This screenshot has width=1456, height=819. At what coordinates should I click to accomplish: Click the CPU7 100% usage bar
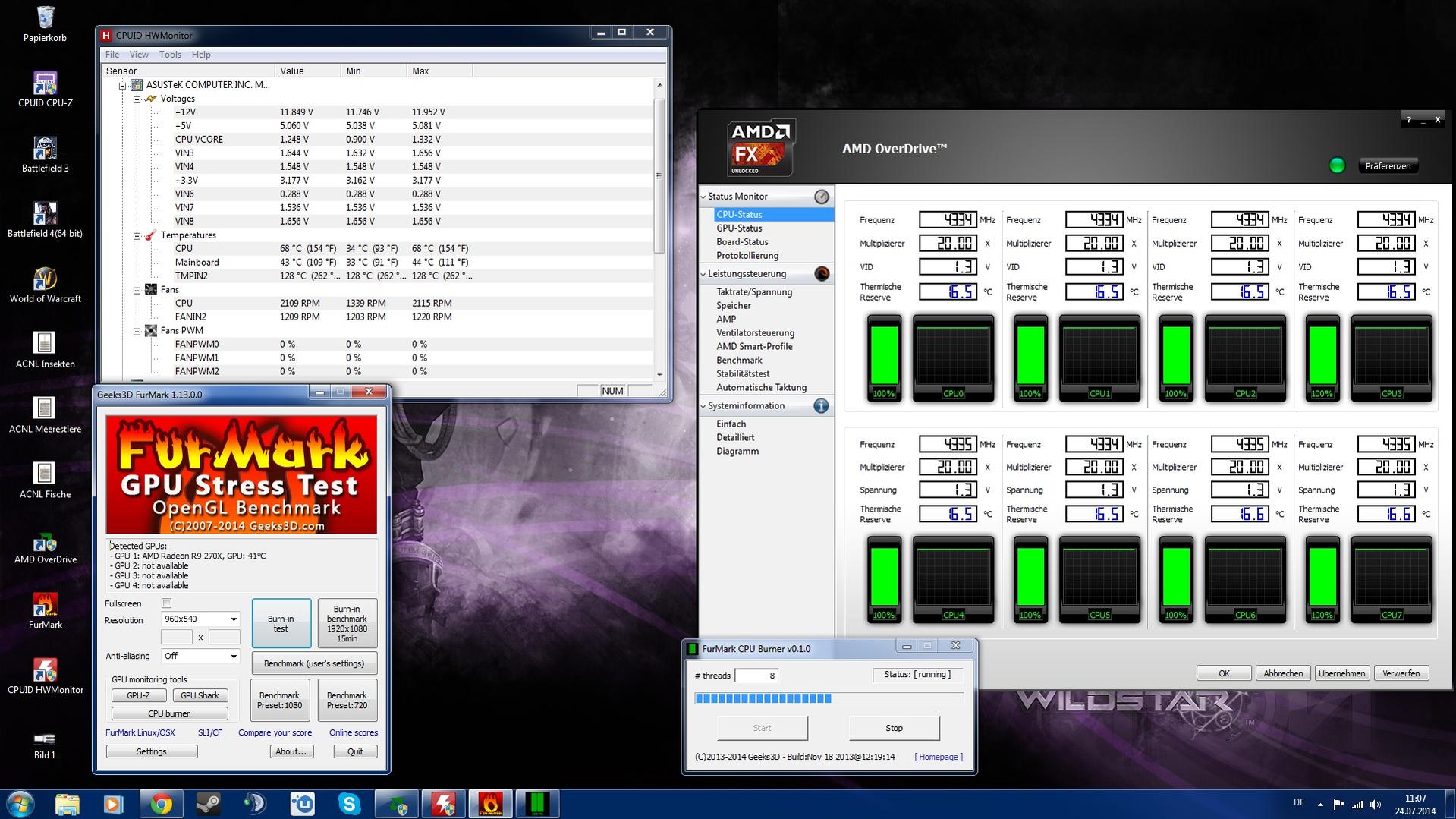[1322, 580]
